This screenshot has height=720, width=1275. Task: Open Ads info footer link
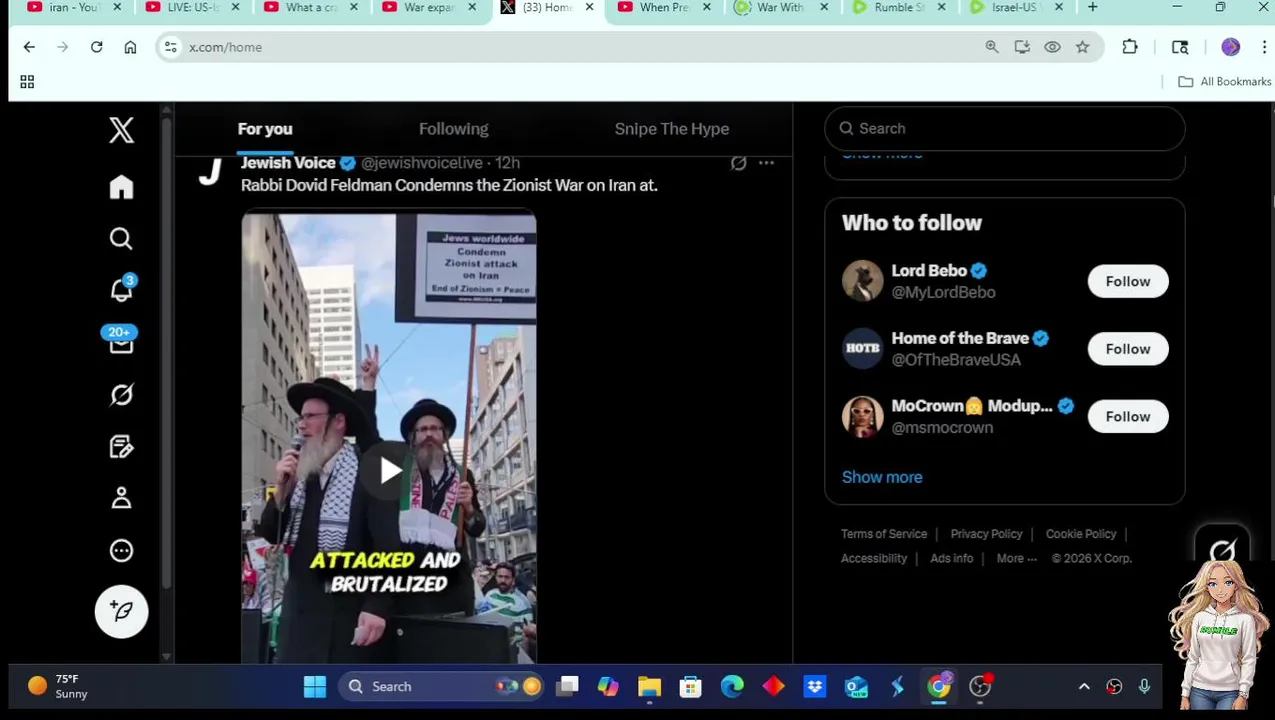[952, 559]
